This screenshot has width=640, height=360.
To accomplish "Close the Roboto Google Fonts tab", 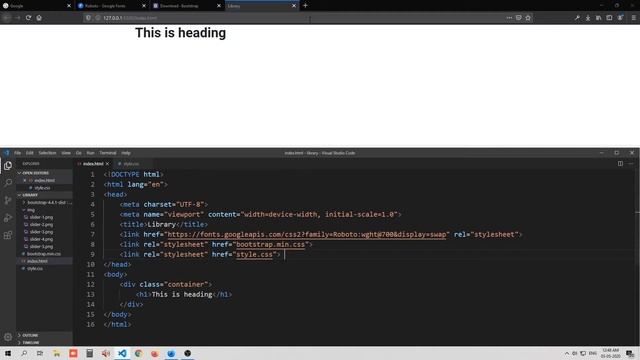I will pyautogui.click(x=144, y=6).
